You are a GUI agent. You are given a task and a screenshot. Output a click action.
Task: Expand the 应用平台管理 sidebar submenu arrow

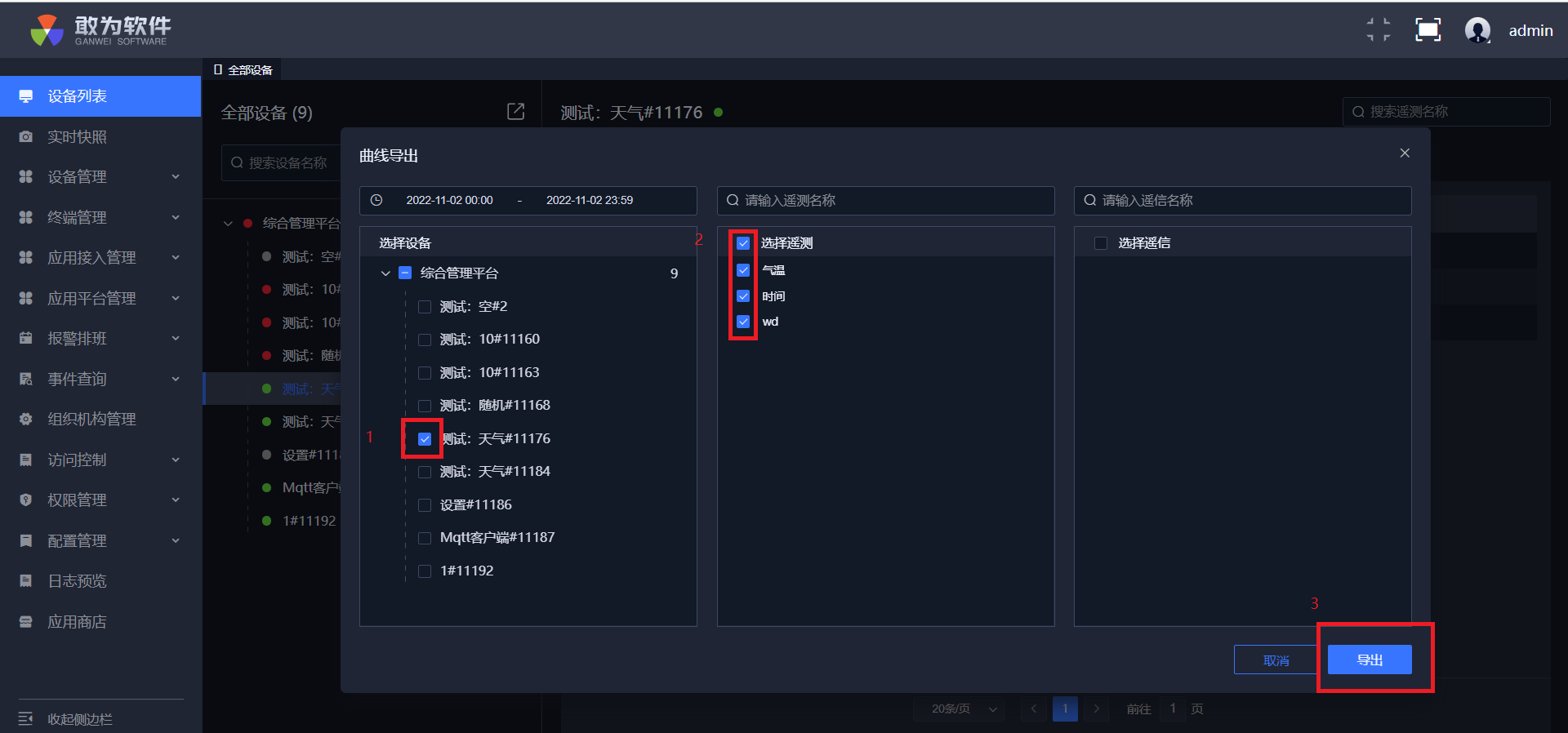click(x=176, y=299)
